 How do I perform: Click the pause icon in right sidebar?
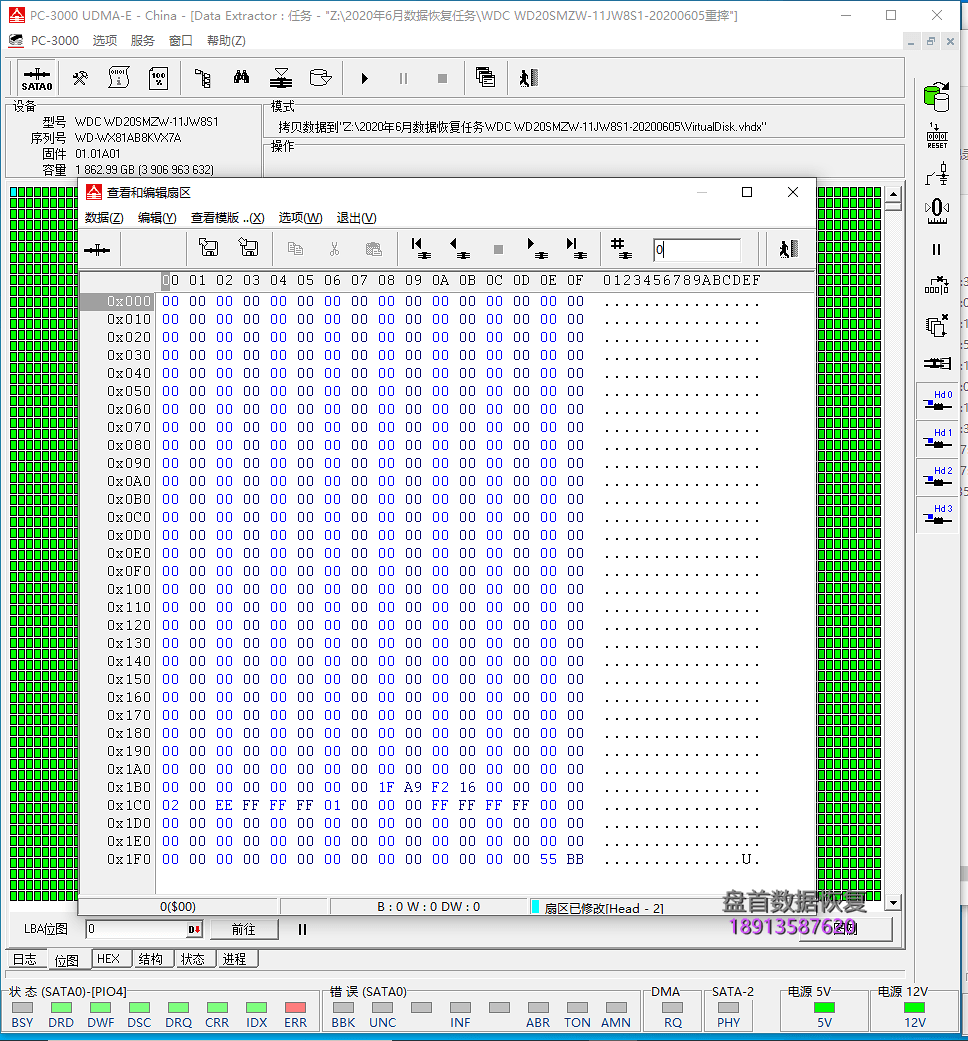coord(936,250)
